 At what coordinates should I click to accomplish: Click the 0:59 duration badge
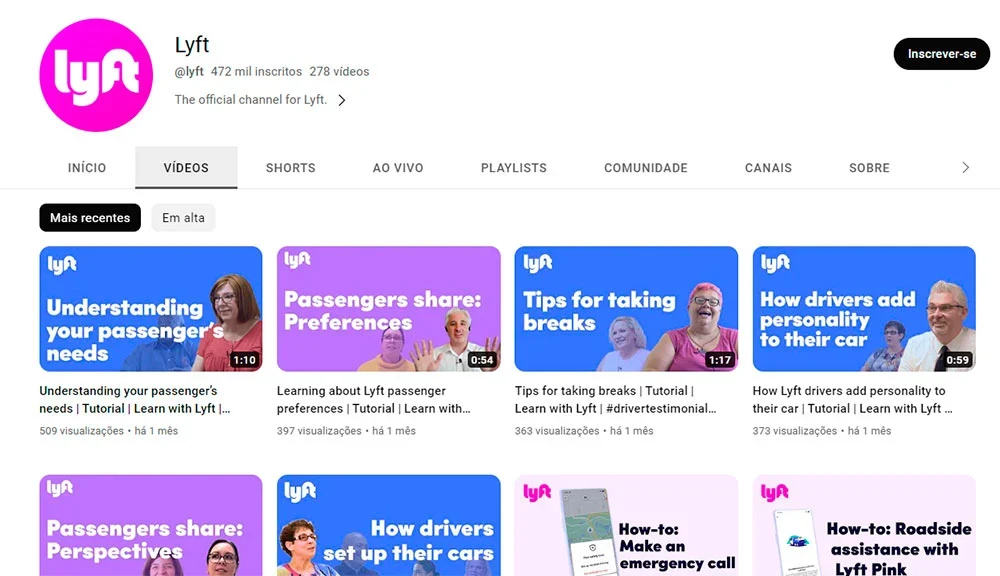coord(957,360)
